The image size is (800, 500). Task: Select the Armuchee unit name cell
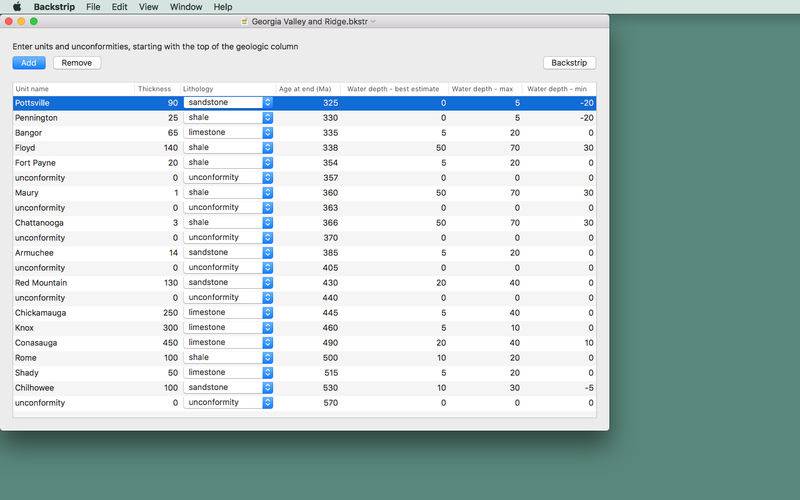(34, 253)
